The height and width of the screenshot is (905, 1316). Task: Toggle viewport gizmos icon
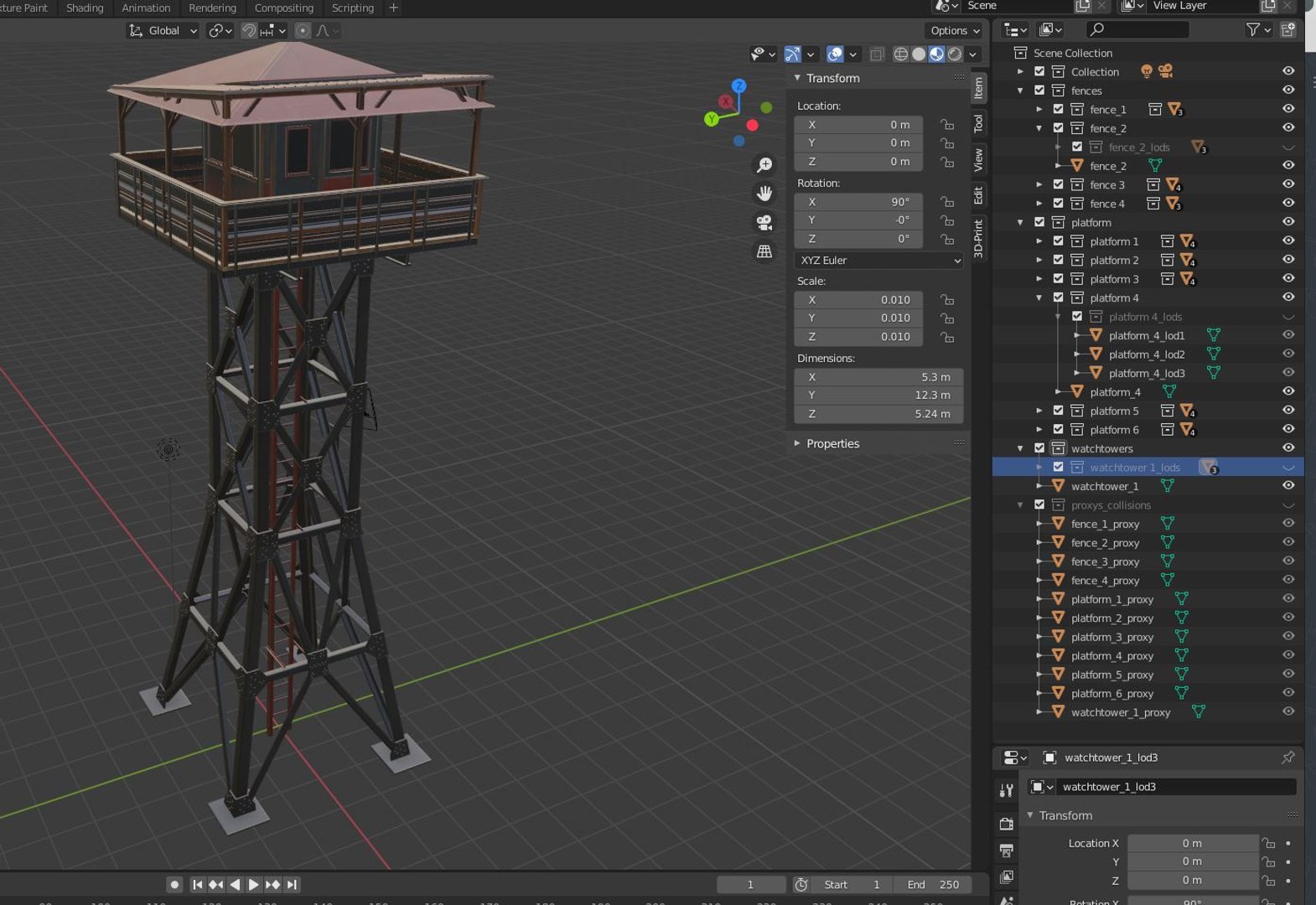pyautogui.click(x=792, y=54)
